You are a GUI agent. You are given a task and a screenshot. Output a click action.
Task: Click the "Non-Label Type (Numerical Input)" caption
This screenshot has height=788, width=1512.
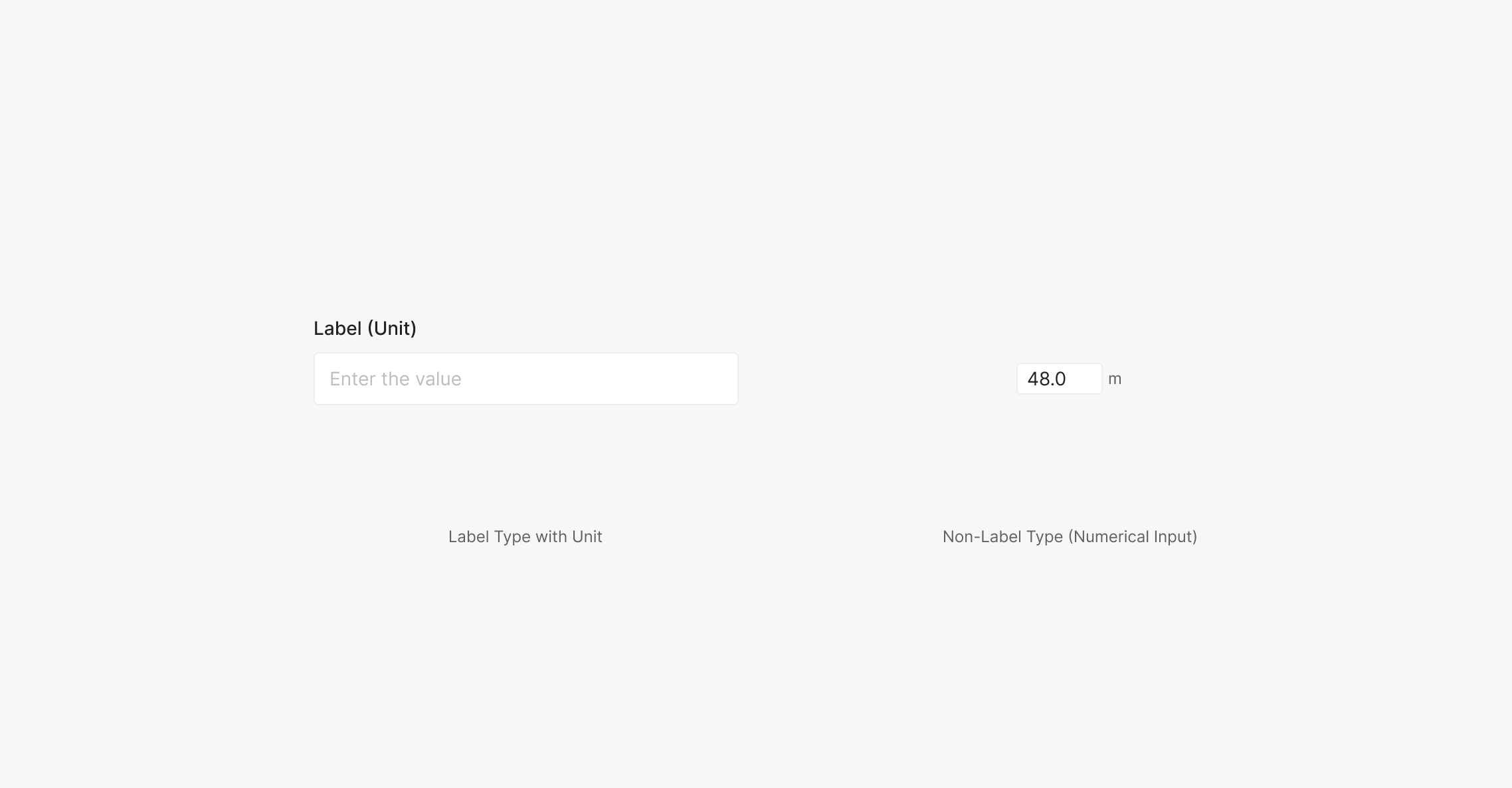(1070, 537)
